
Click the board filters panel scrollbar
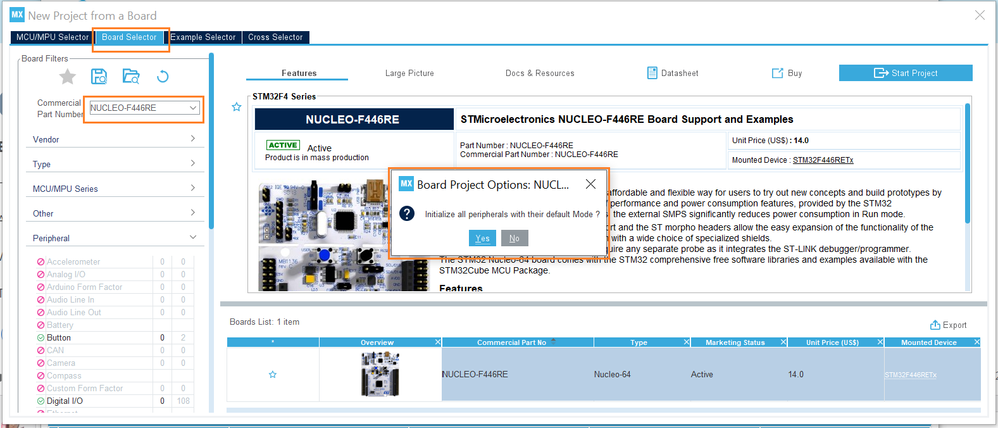211,140
